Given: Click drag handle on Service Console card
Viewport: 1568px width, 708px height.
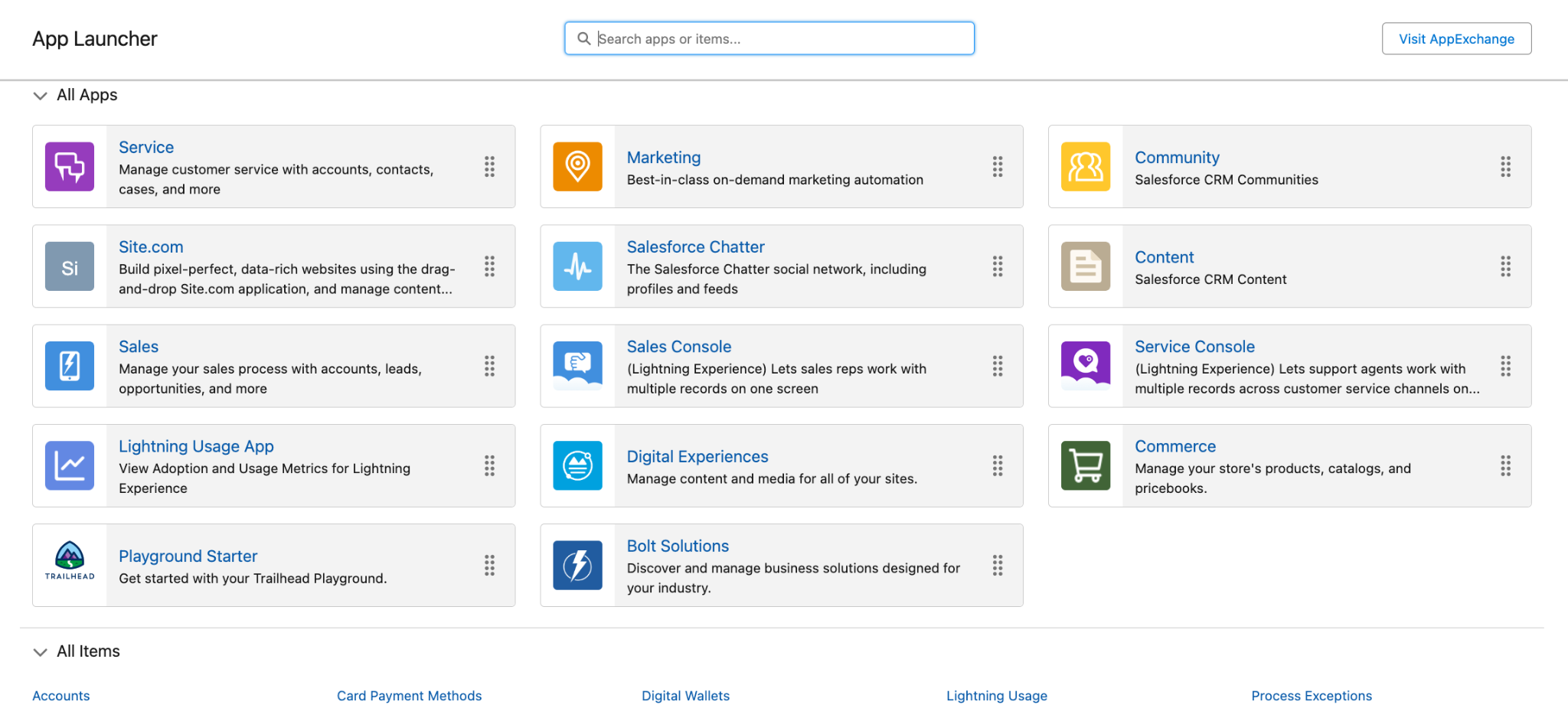Looking at the screenshot, I should [1505, 366].
